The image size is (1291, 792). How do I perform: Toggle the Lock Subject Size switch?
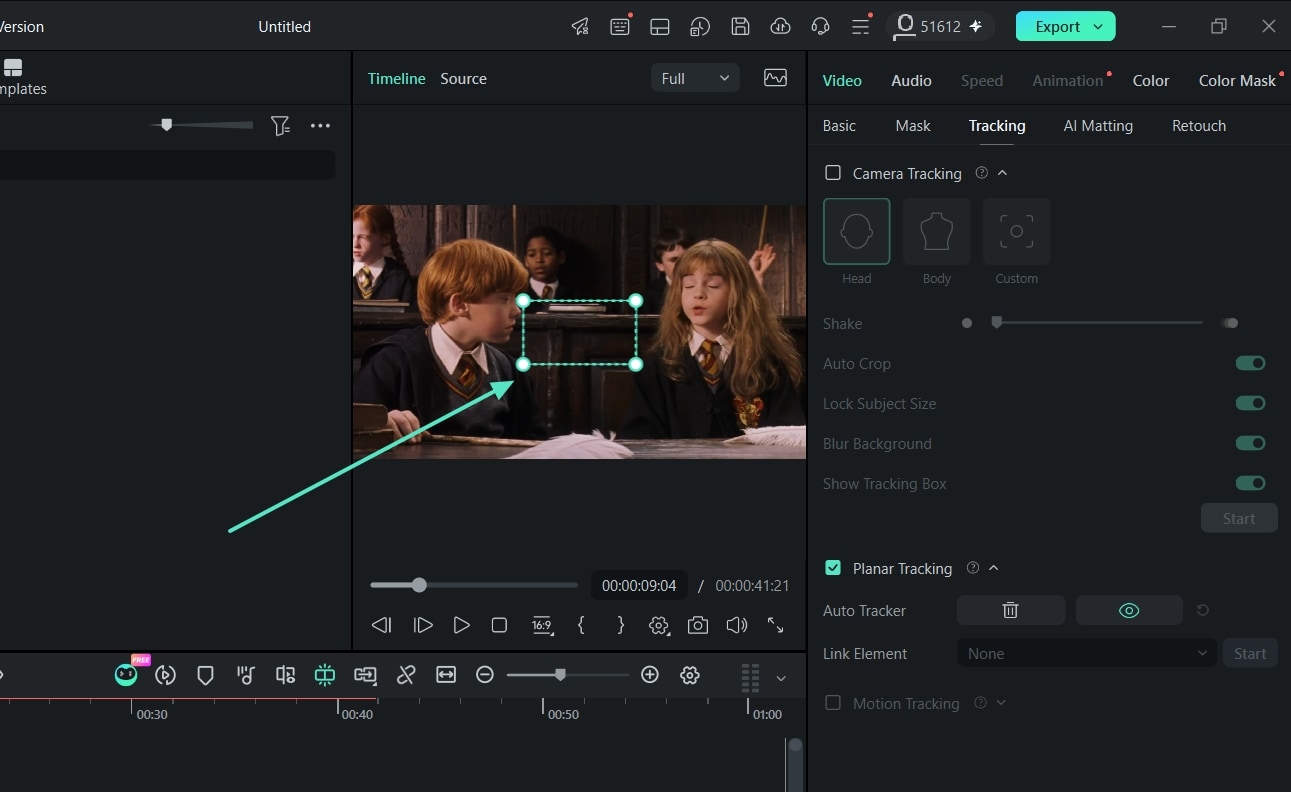[x=1251, y=403]
